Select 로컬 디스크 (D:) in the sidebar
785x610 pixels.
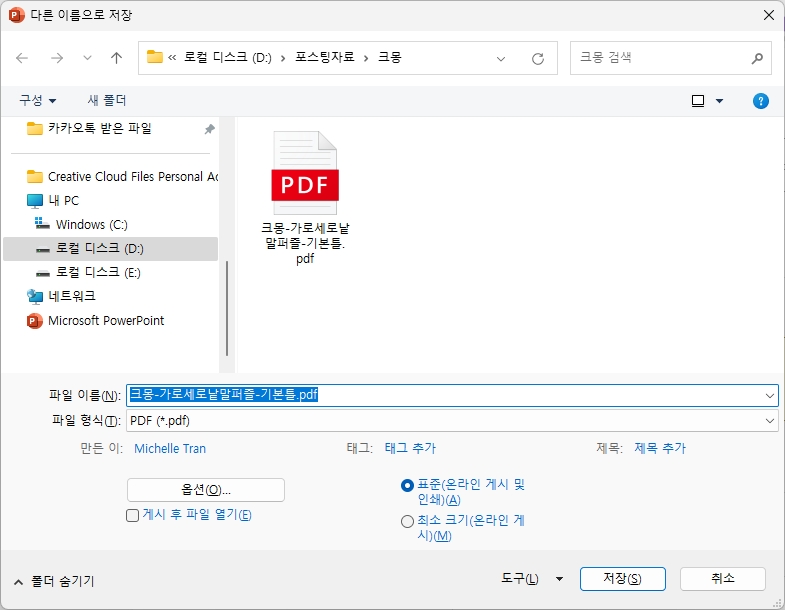[110, 248]
